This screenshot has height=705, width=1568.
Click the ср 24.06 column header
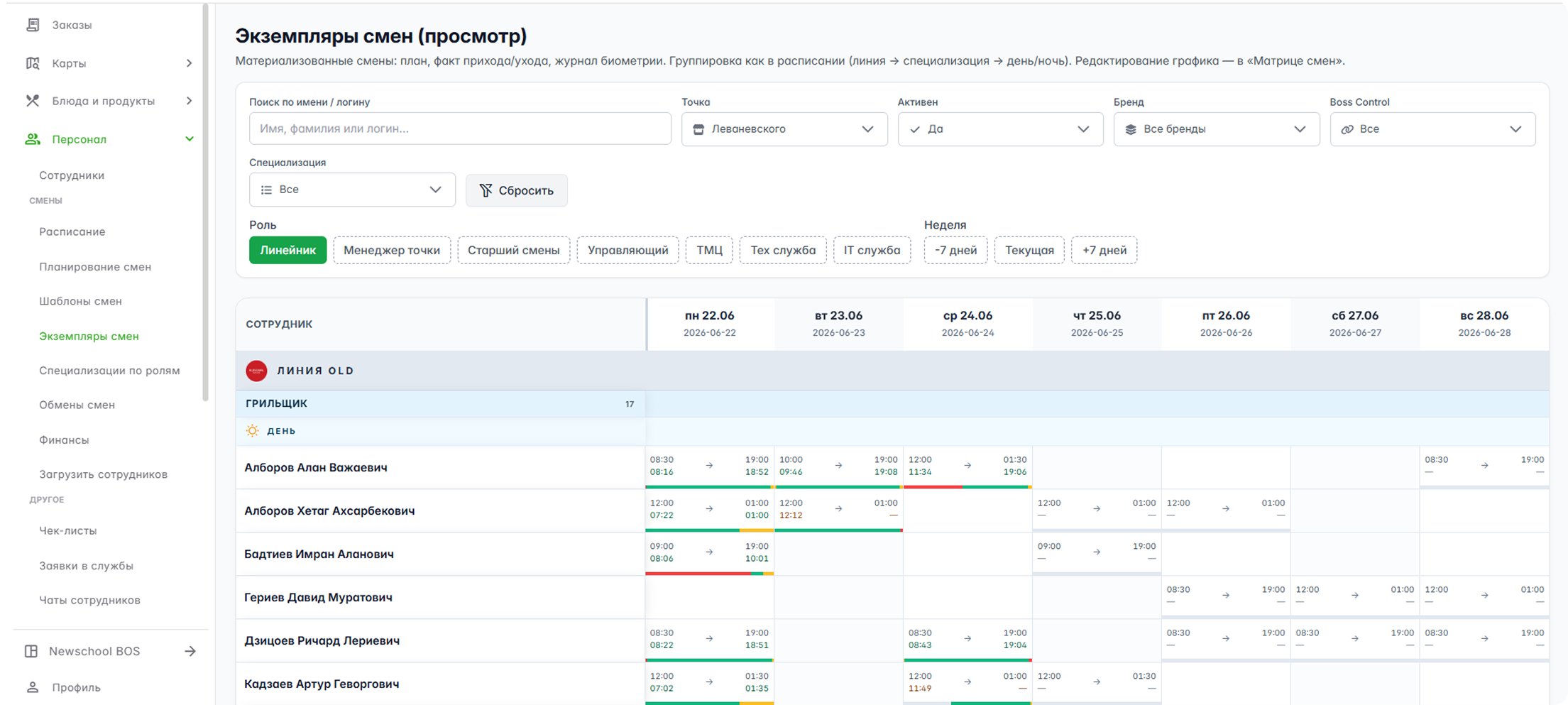pos(967,324)
